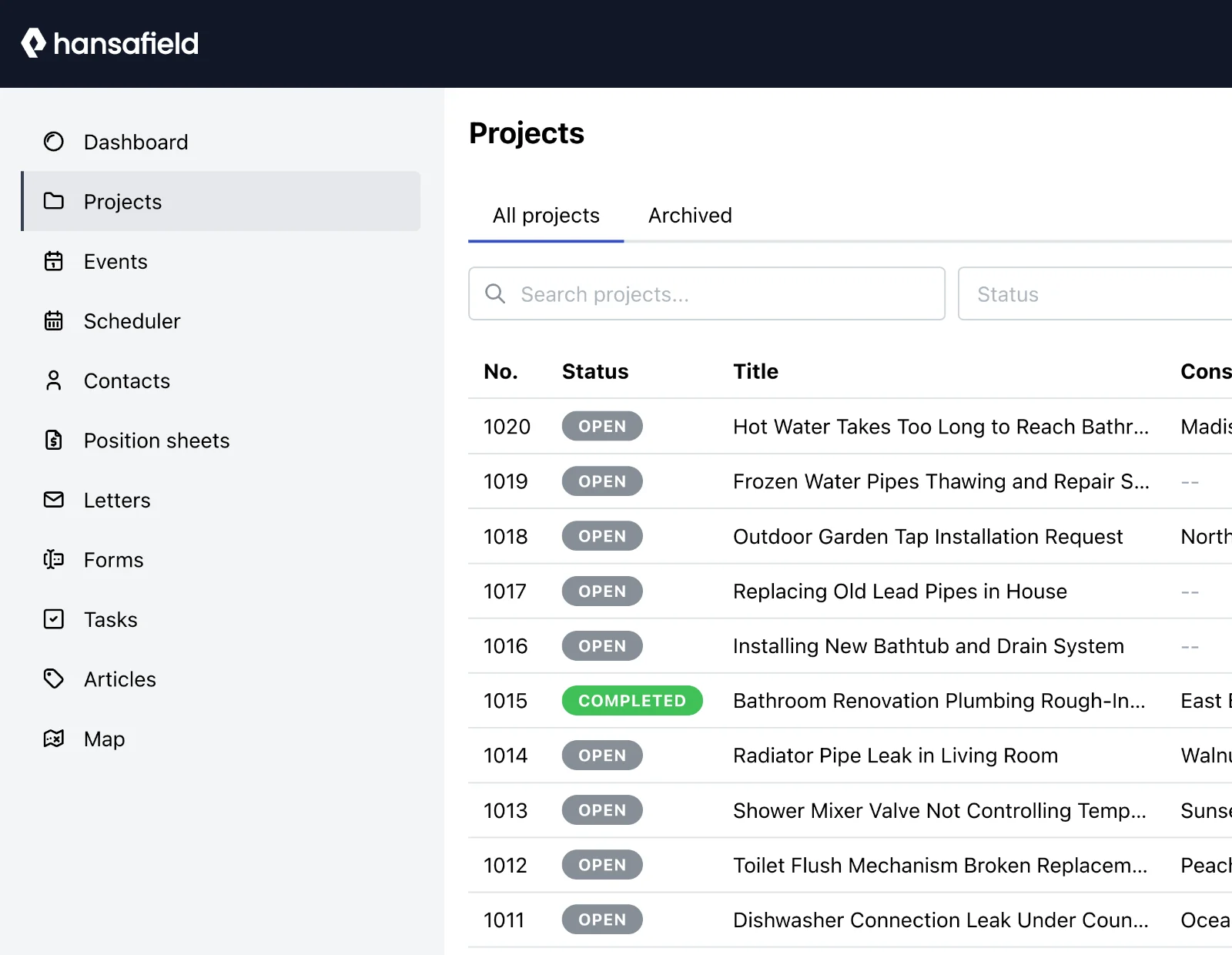Image resolution: width=1232 pixels, height=955 pixels.
Task: Open Scheduler via its calendar icon
Action: coord(53,321)
